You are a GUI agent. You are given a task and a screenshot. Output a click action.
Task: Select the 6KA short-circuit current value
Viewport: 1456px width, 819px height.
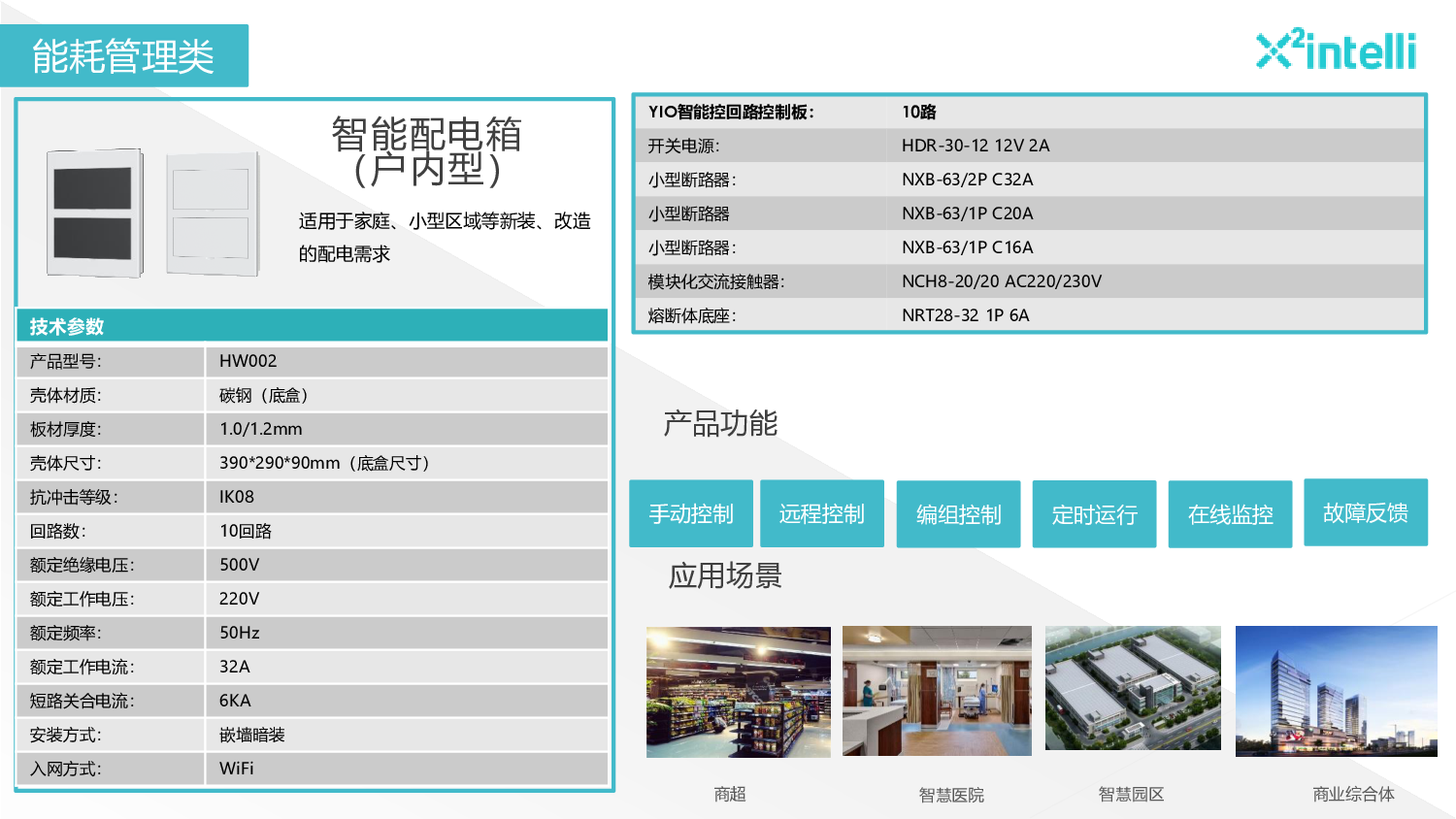pyautogui.click(x=235, y=701)
